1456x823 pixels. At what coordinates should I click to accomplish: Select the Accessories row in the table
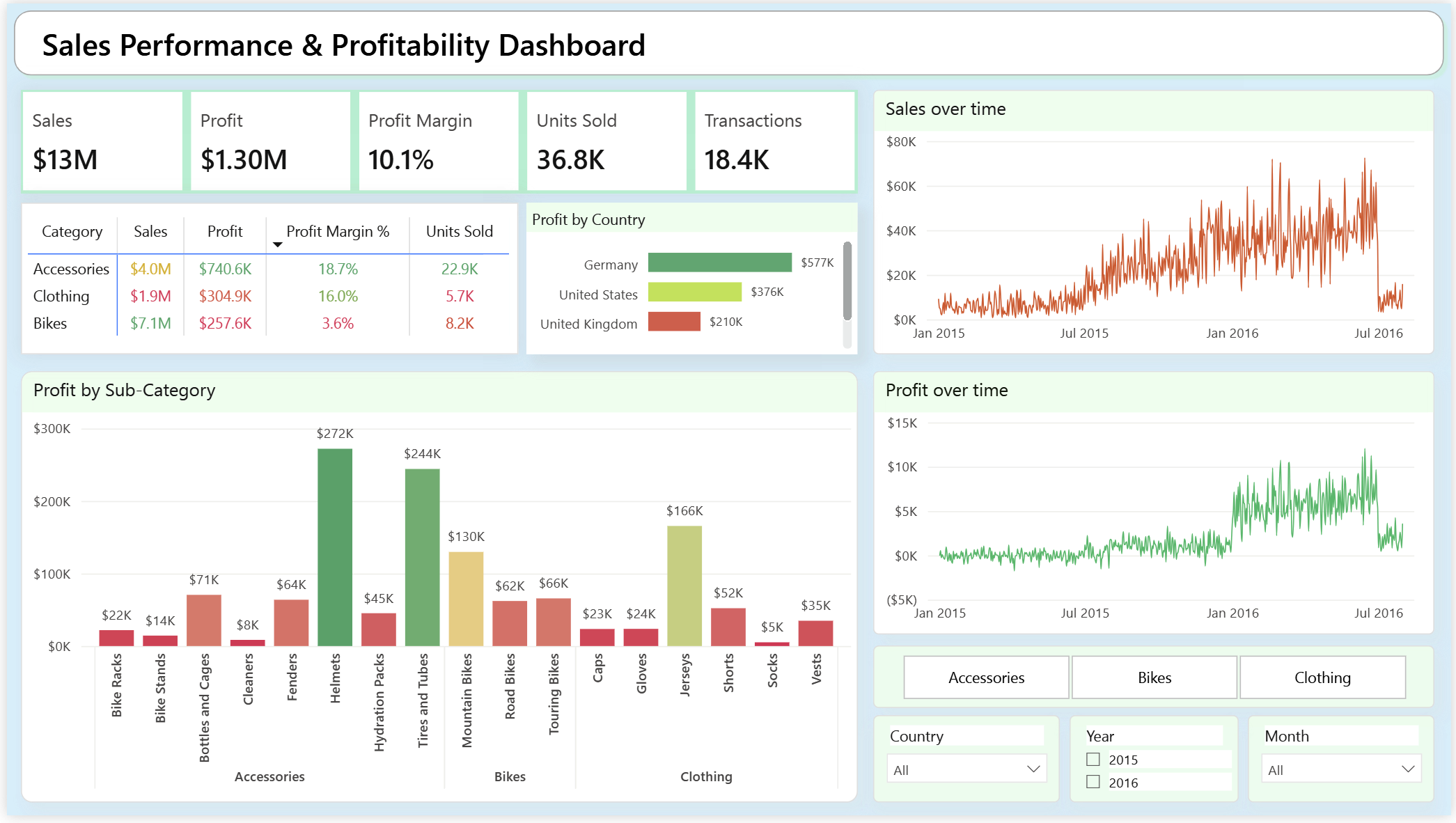click(71, 269)
